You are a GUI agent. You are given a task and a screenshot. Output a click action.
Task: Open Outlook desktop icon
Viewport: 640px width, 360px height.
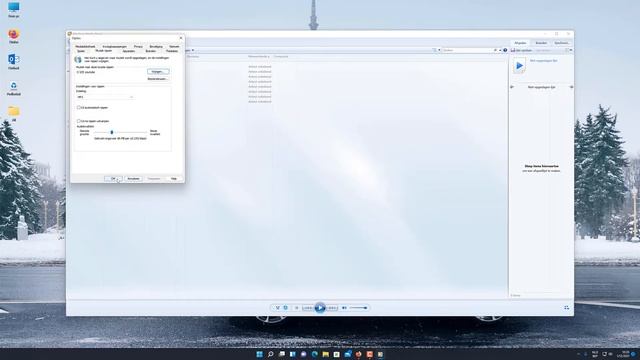pos(13,62)
